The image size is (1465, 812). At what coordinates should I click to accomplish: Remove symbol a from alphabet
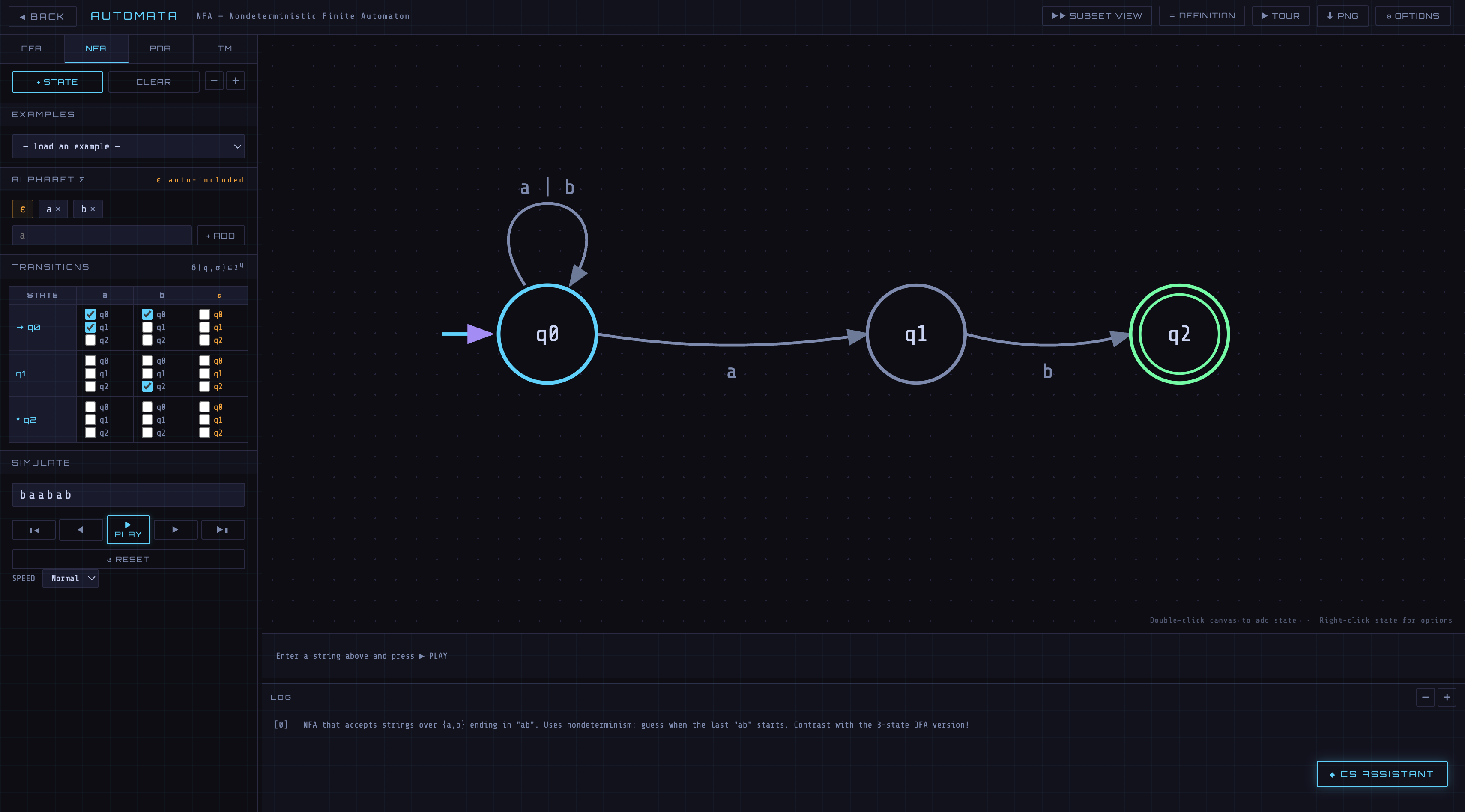point(58,209)
